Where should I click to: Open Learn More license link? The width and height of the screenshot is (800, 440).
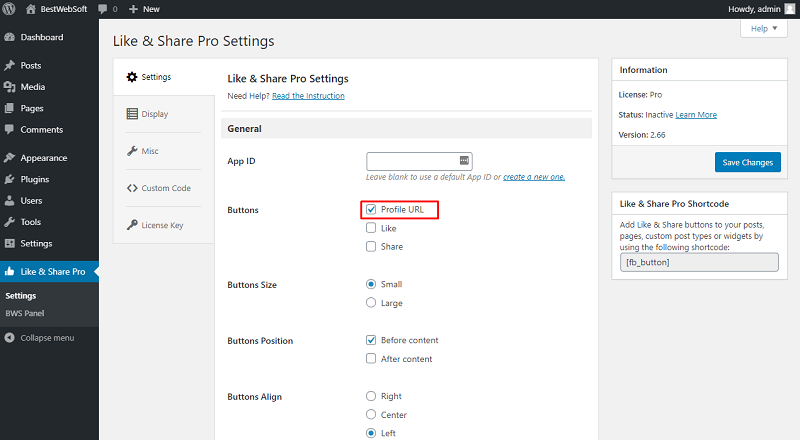tap(696, 115)
